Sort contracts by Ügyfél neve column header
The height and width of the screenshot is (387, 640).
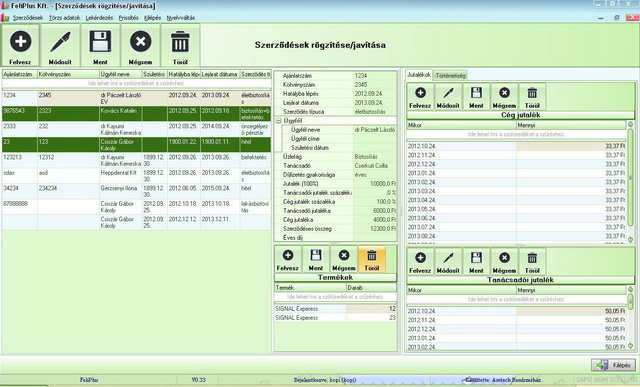(x=120, y=74)
